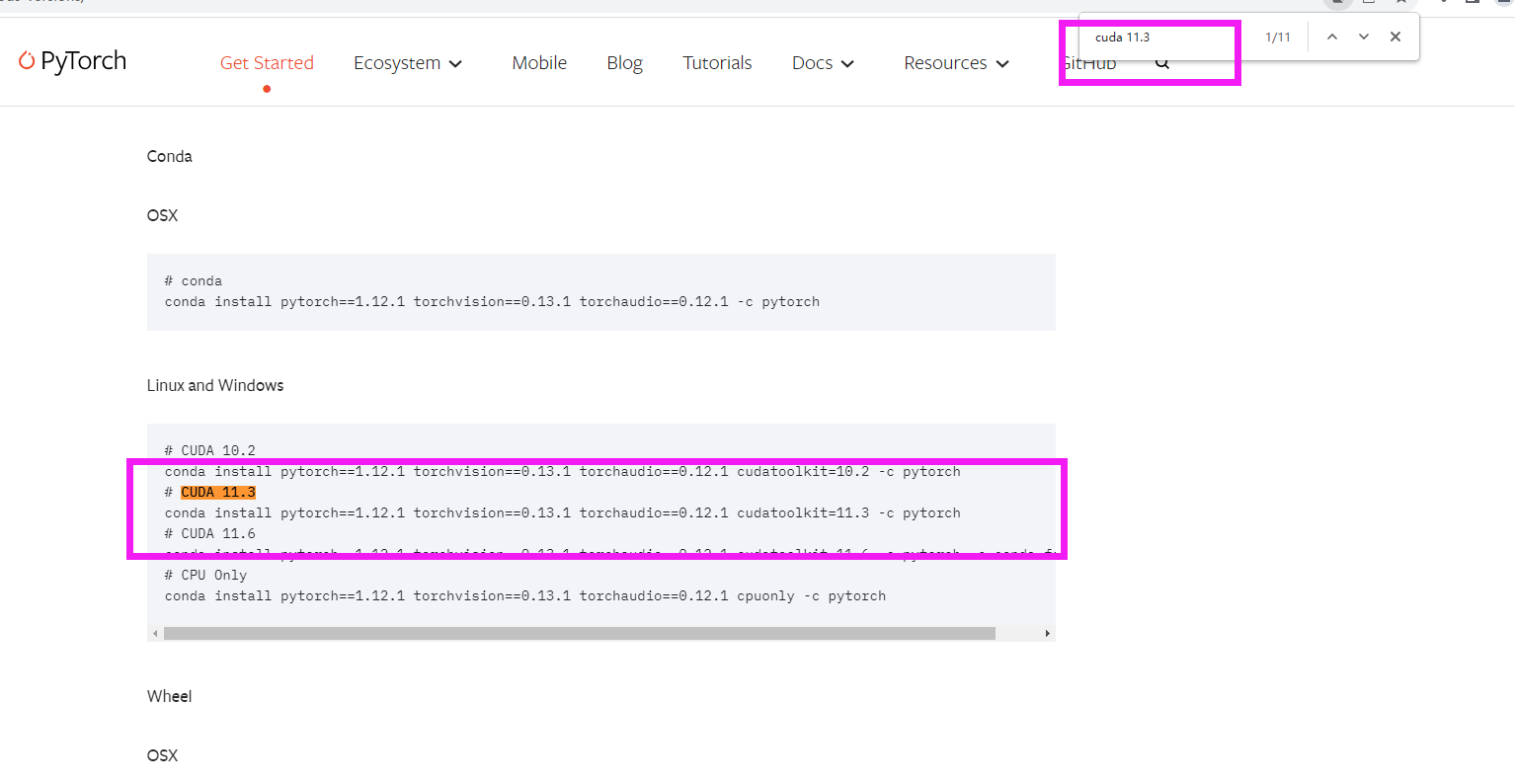
Task: Close the find bar
Action: [1395, 37]
